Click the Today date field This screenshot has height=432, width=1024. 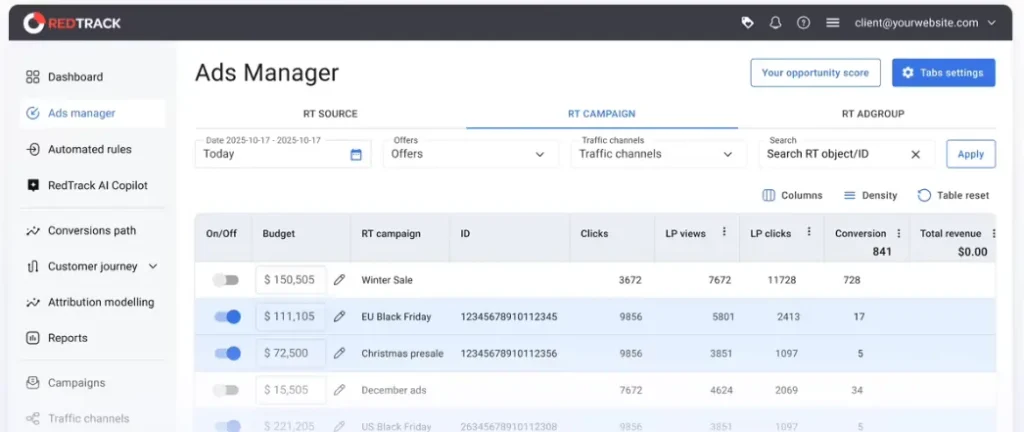[283, 154]
